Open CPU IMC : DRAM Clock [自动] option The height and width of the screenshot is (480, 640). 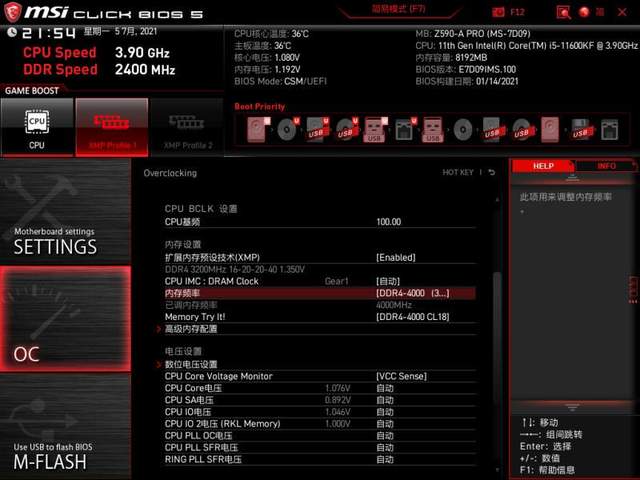[x=387, y=281]
